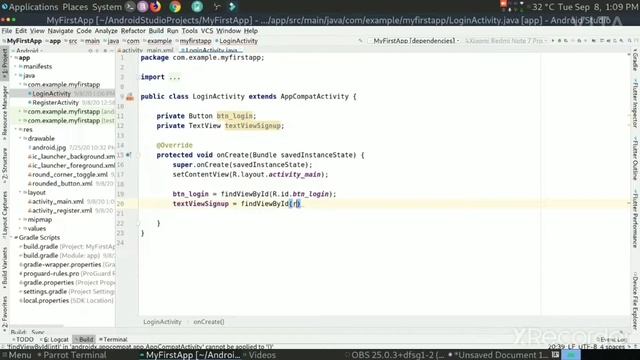Collapse the Gradle Scripts node

point(12,238)
